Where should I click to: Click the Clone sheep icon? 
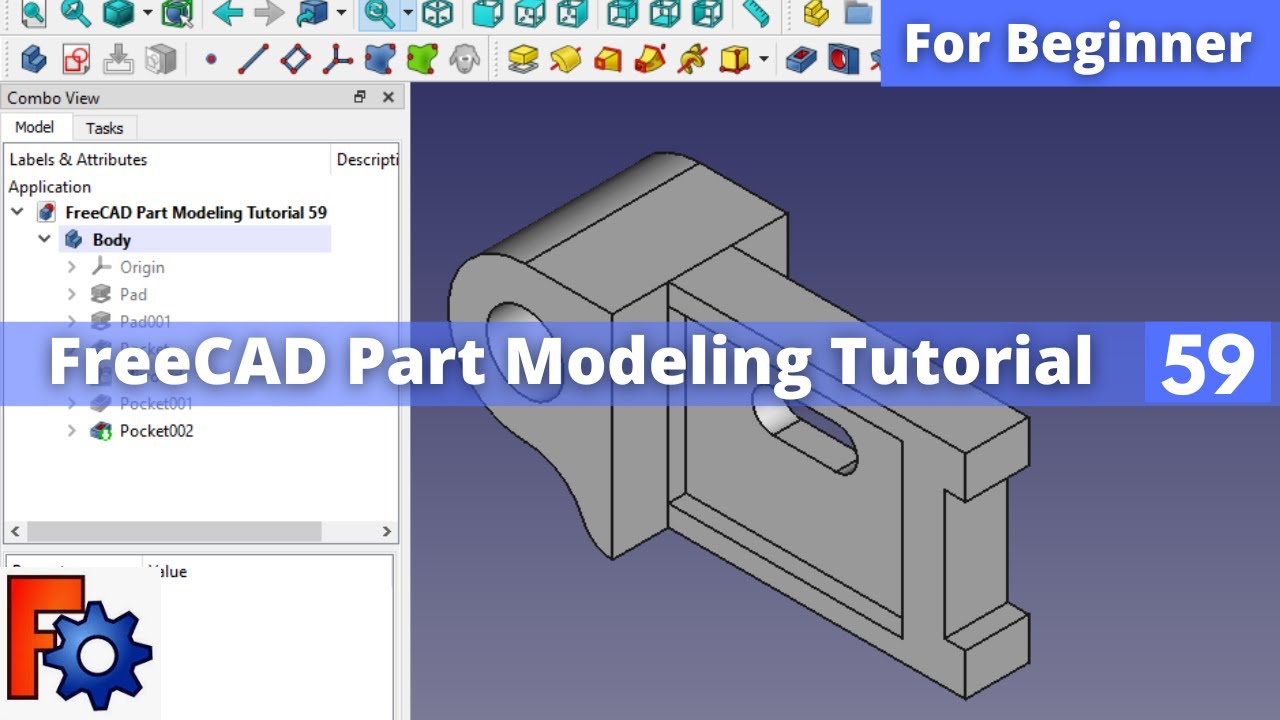tap(463, 59)
